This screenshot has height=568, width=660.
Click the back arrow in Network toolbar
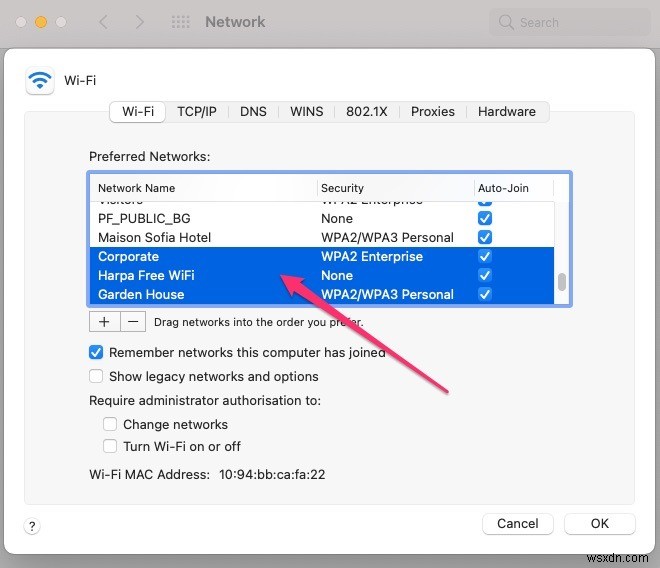tap(104, 22)
